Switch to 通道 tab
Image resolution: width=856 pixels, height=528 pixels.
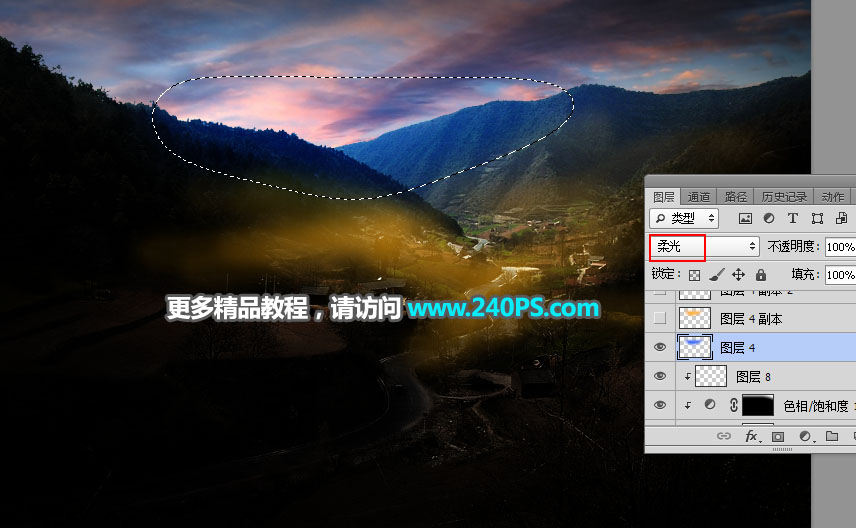coord(699,197)
